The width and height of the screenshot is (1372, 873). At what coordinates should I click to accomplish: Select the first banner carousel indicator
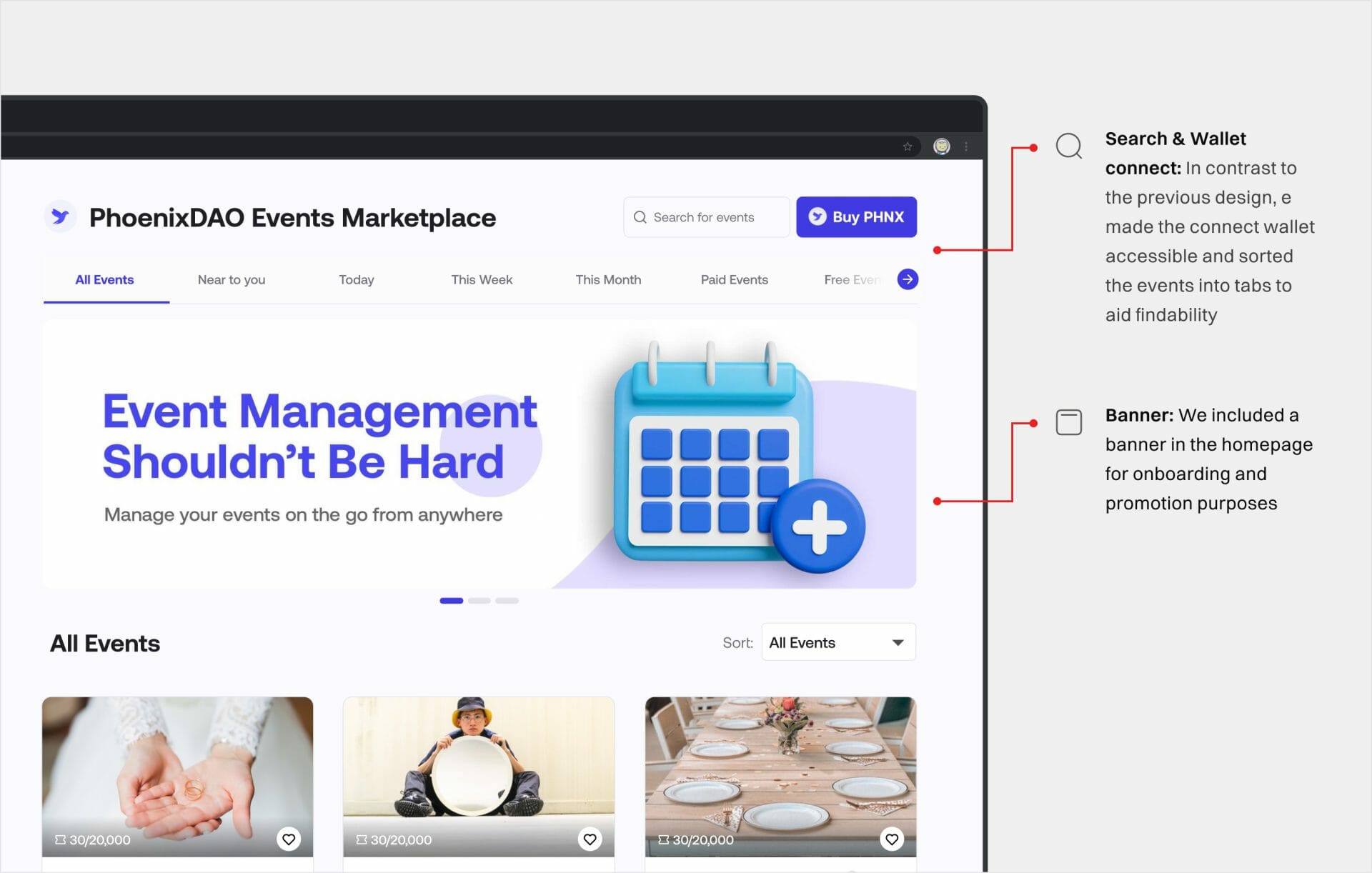pos(452,601)
